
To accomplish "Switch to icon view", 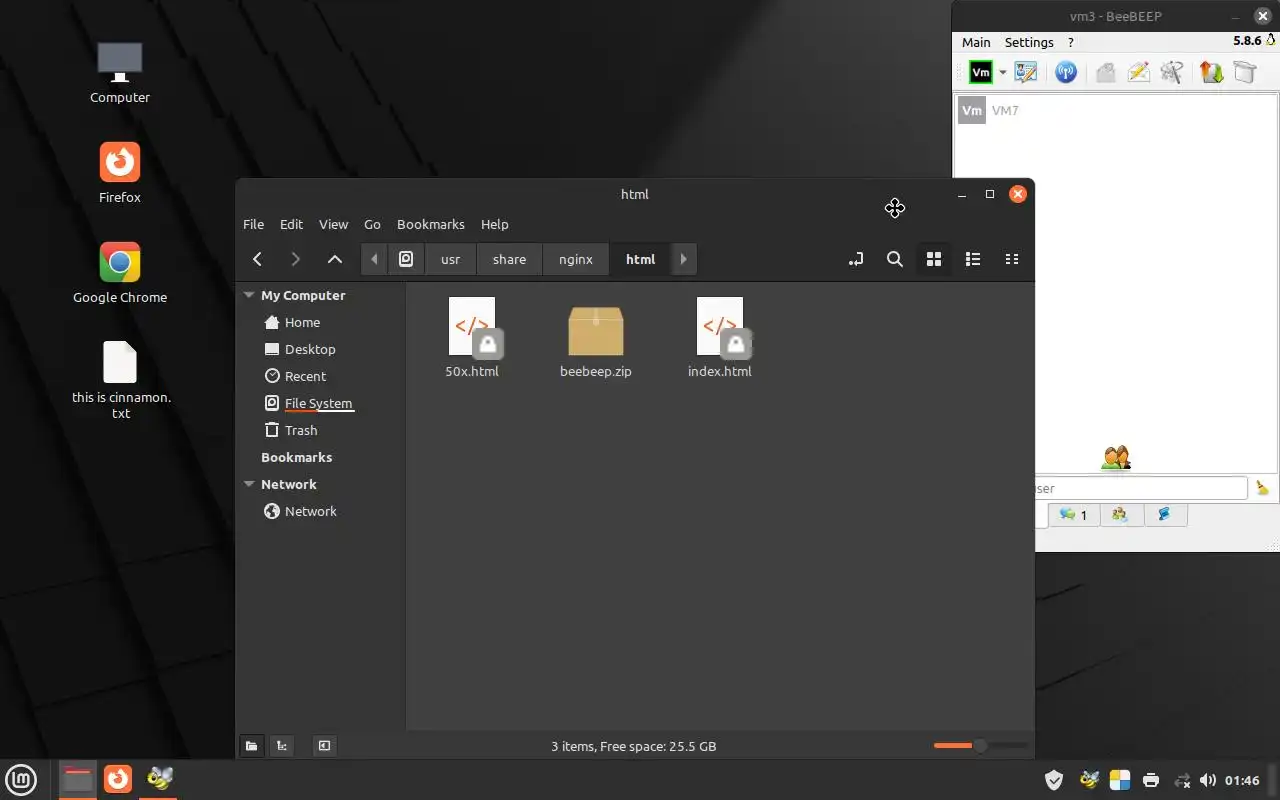I will click(x=934, y=259).
